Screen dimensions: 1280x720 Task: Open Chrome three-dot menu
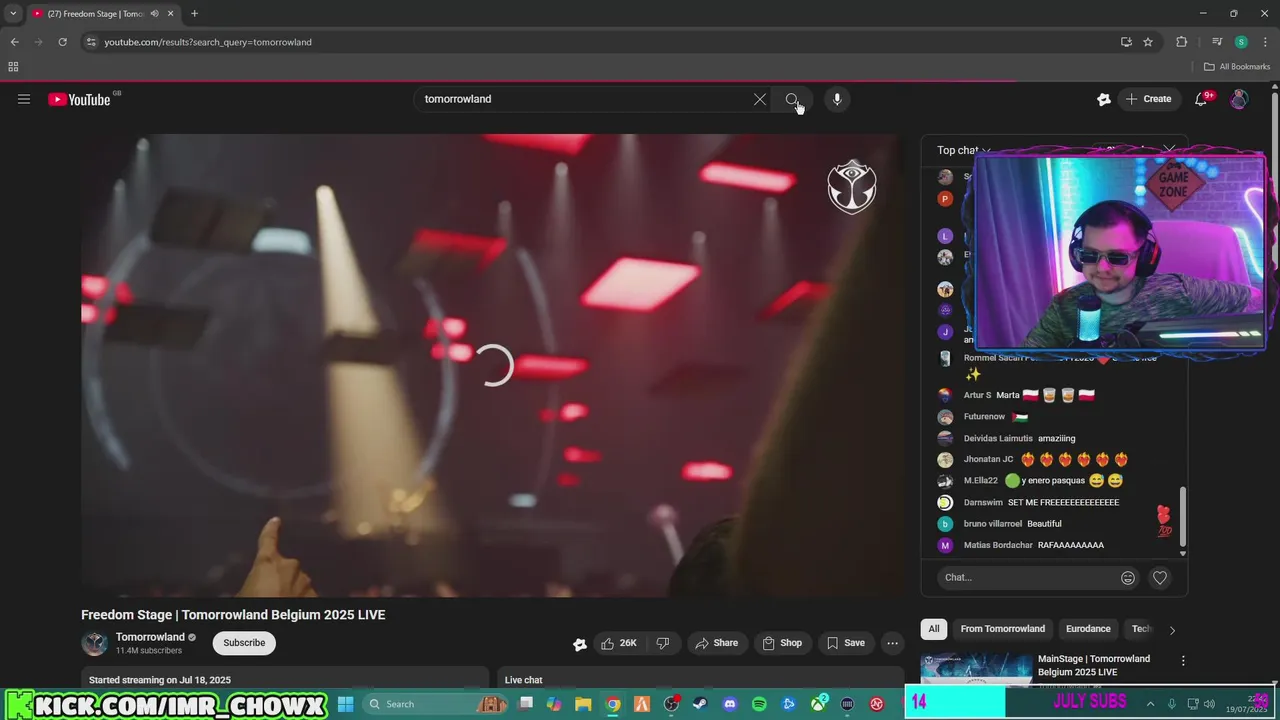click(x=1265, y=42)
